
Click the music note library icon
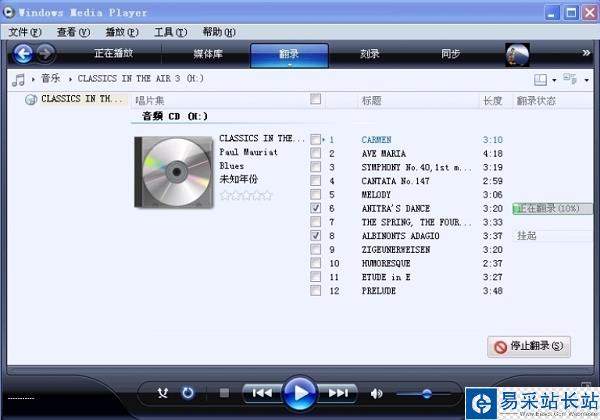pos(18,80)
